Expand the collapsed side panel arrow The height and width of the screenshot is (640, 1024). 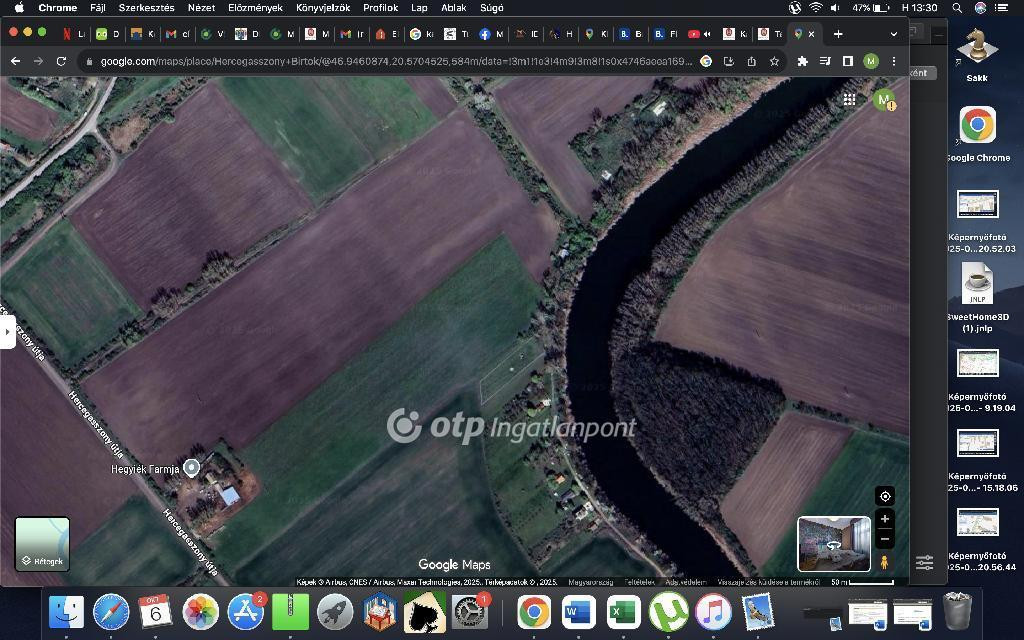coord(7,331)
